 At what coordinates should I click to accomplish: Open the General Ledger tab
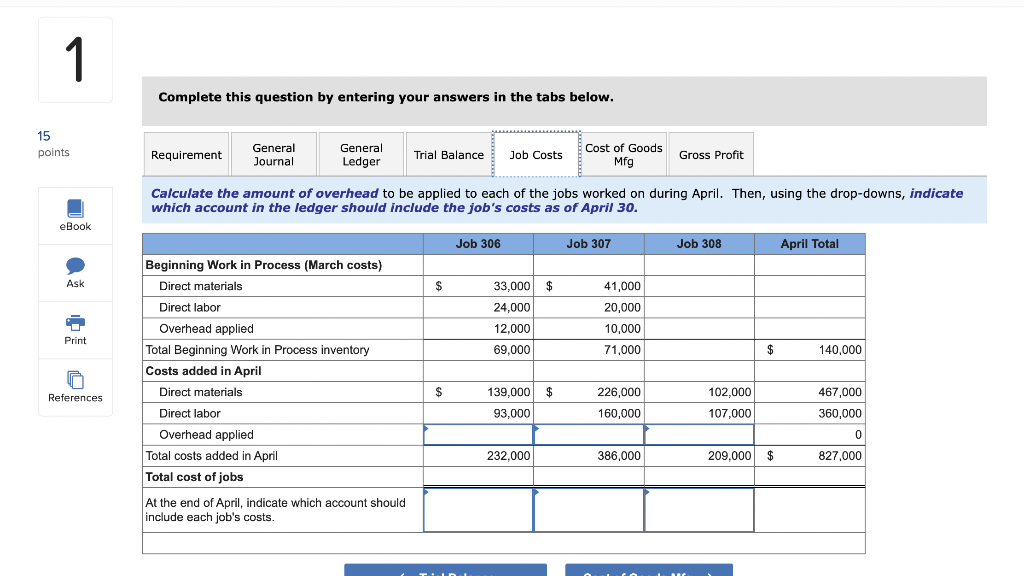(360, 154)
